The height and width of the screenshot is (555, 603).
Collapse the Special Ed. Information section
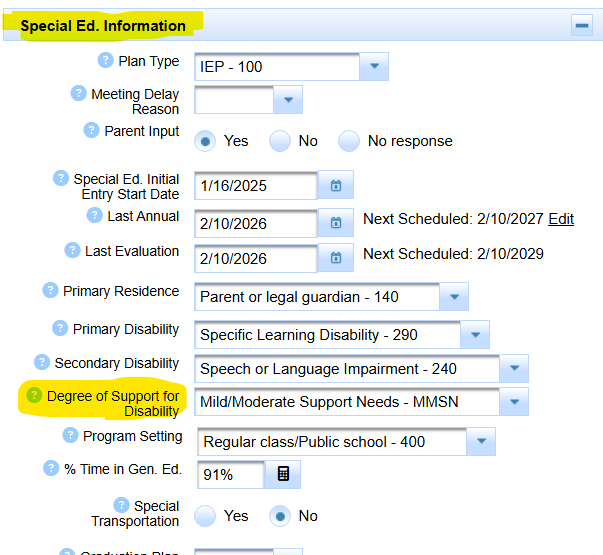coord(582,26)
